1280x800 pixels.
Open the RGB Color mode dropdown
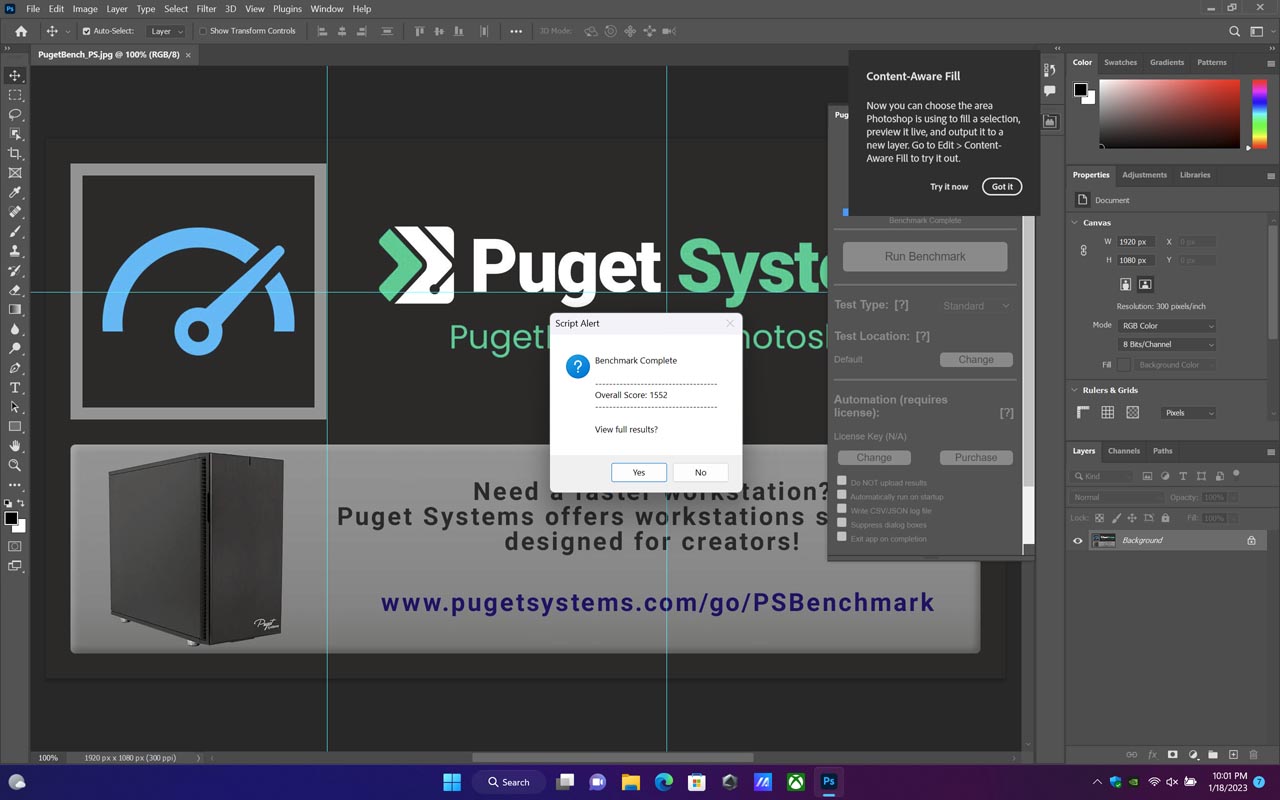click(x=1167, y=326)
